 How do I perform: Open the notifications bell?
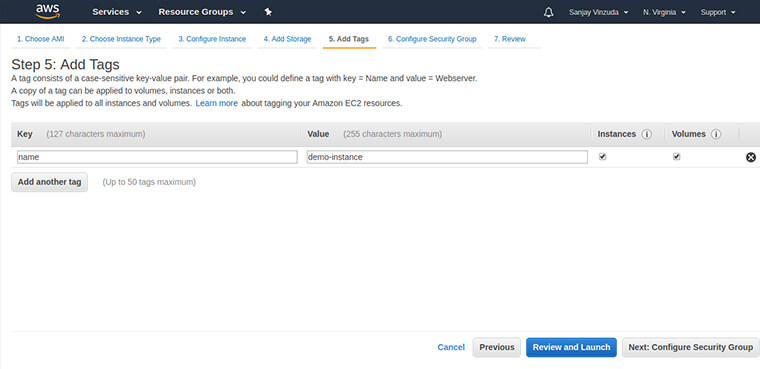548,13
